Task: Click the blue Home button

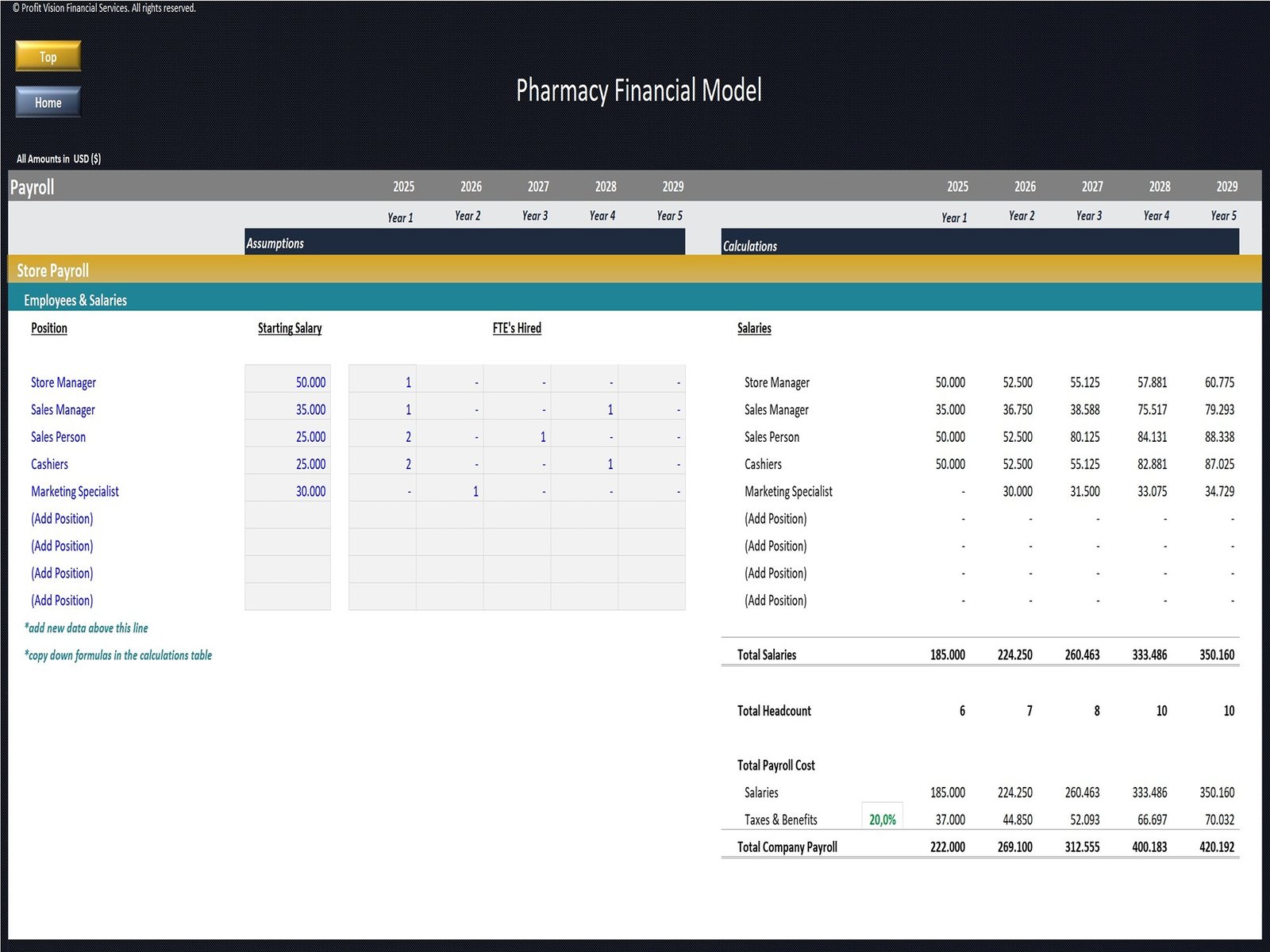Action: [x=48, y=102]
